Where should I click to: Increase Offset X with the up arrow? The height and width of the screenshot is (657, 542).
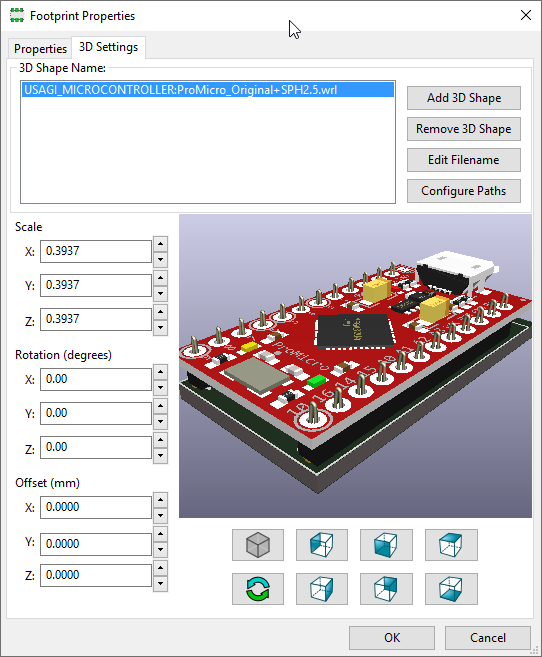160,500
